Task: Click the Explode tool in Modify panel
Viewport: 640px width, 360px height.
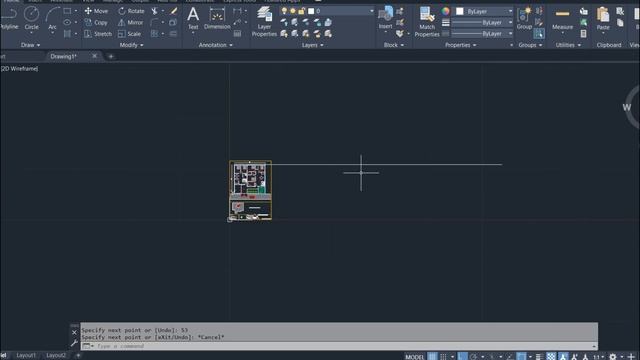Action: 173,22
